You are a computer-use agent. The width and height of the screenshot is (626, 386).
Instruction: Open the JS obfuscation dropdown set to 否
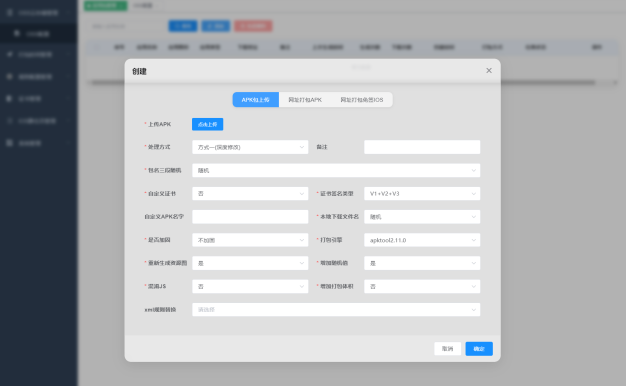tap(250, 286)
